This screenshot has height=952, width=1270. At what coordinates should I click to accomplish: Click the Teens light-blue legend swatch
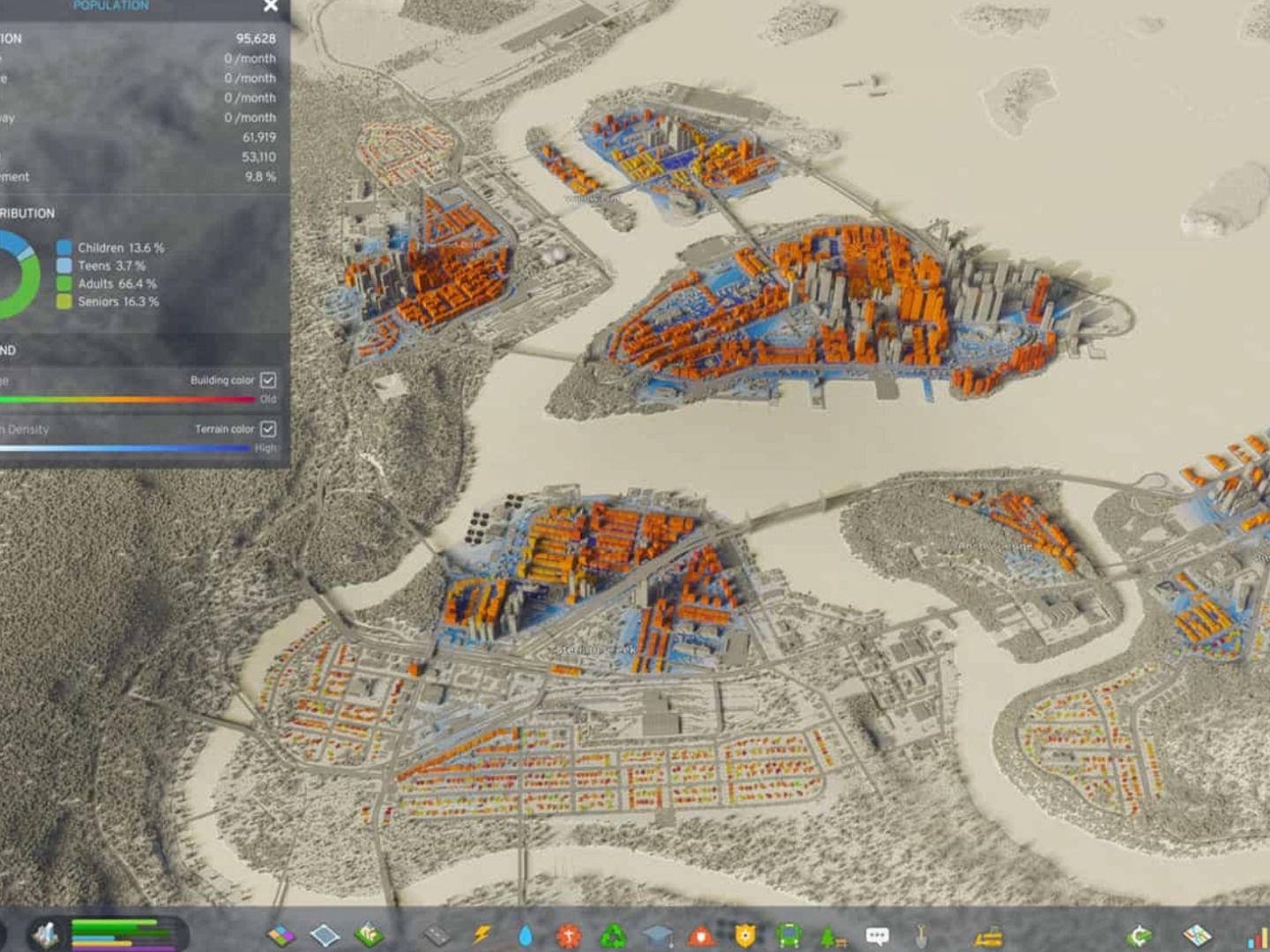63,265
